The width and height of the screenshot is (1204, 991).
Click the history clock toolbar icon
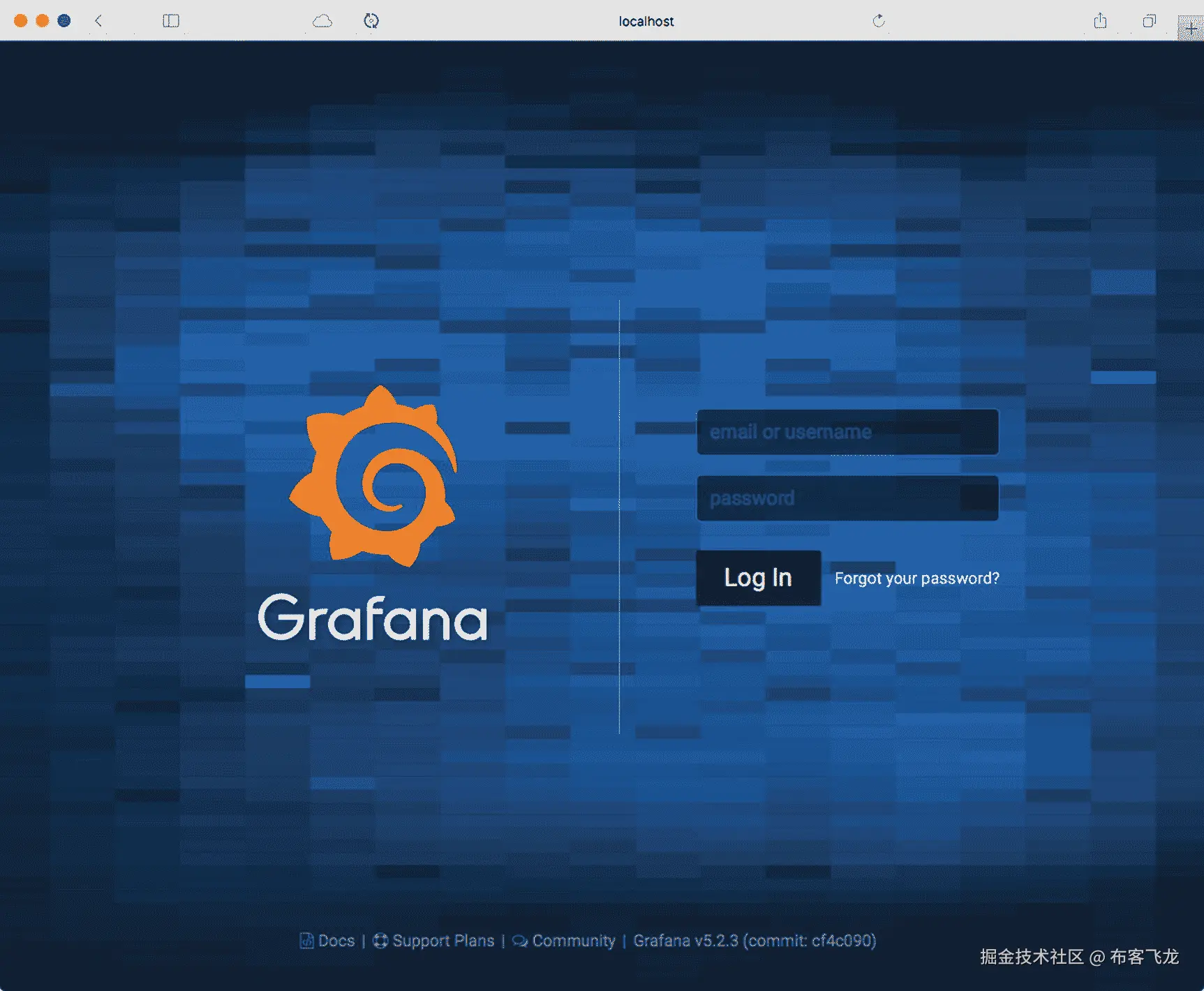[x=371, y=21]
